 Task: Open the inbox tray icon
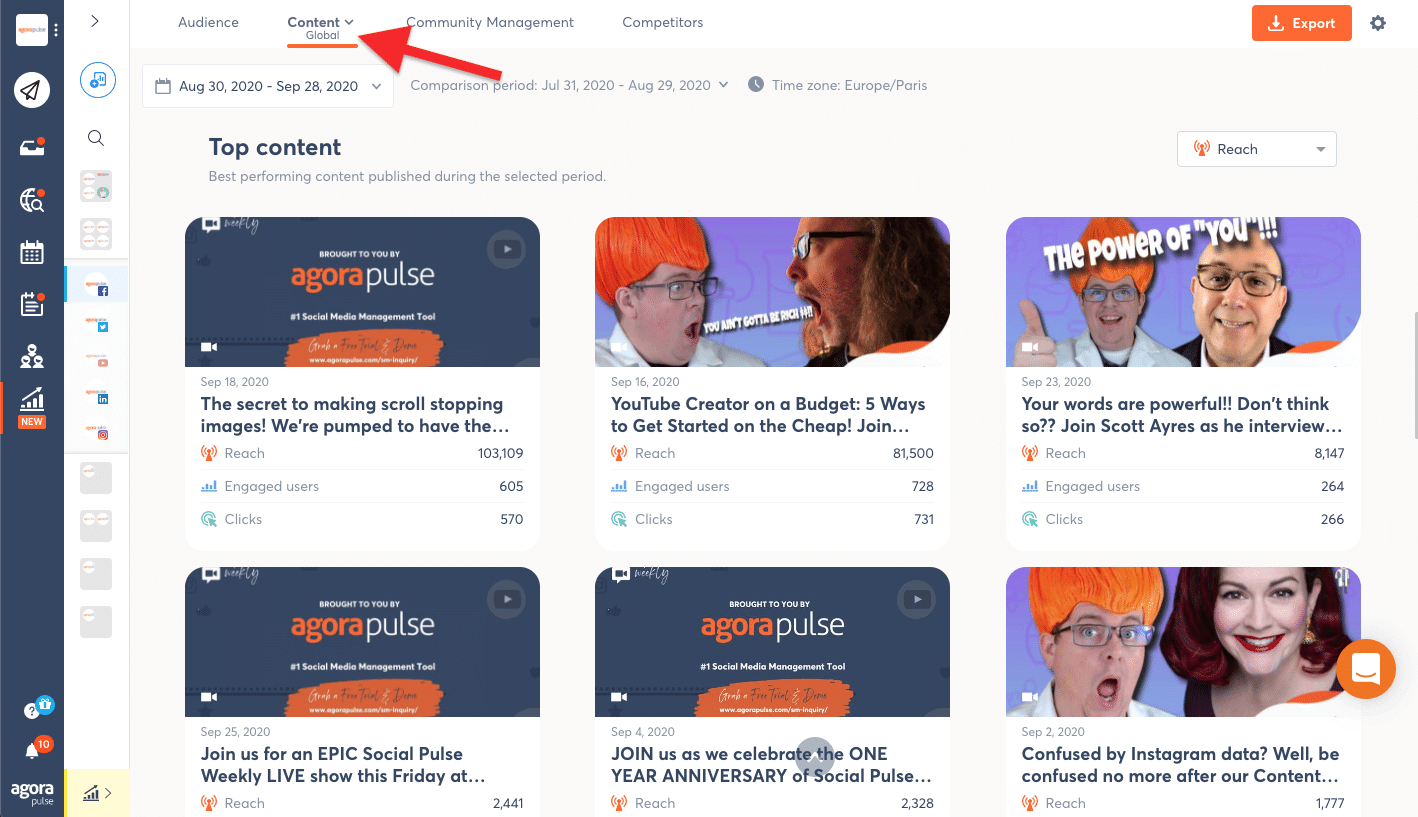coord(32,147)
